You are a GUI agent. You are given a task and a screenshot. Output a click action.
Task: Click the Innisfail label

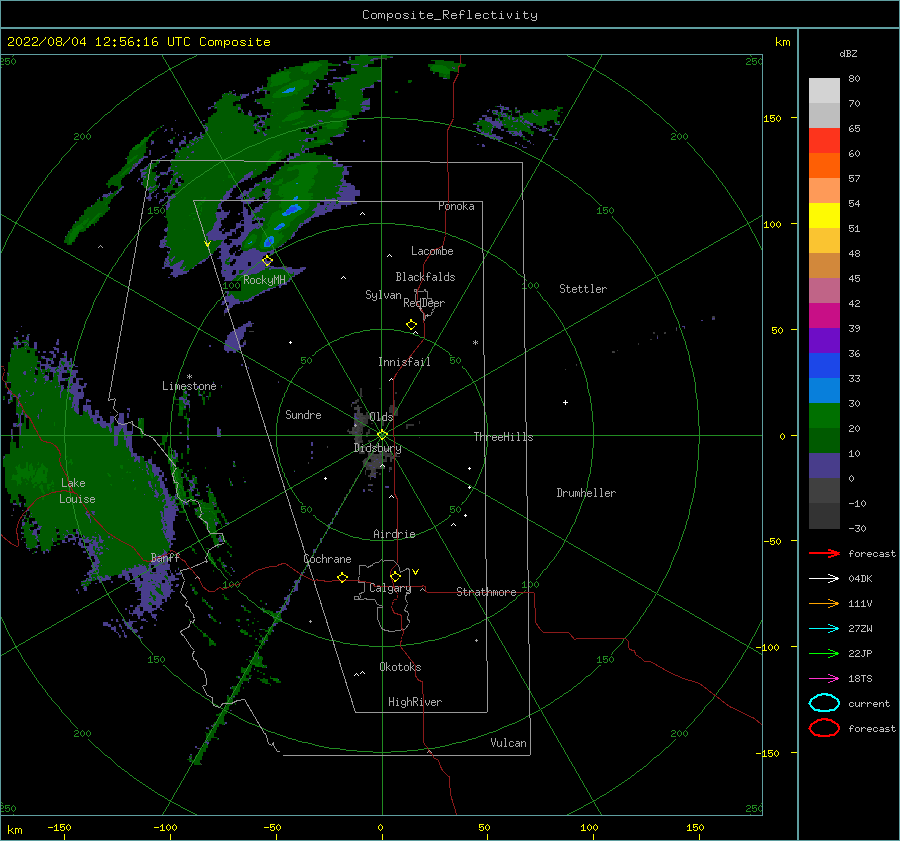pyautogui.click(x=404, y=362)
